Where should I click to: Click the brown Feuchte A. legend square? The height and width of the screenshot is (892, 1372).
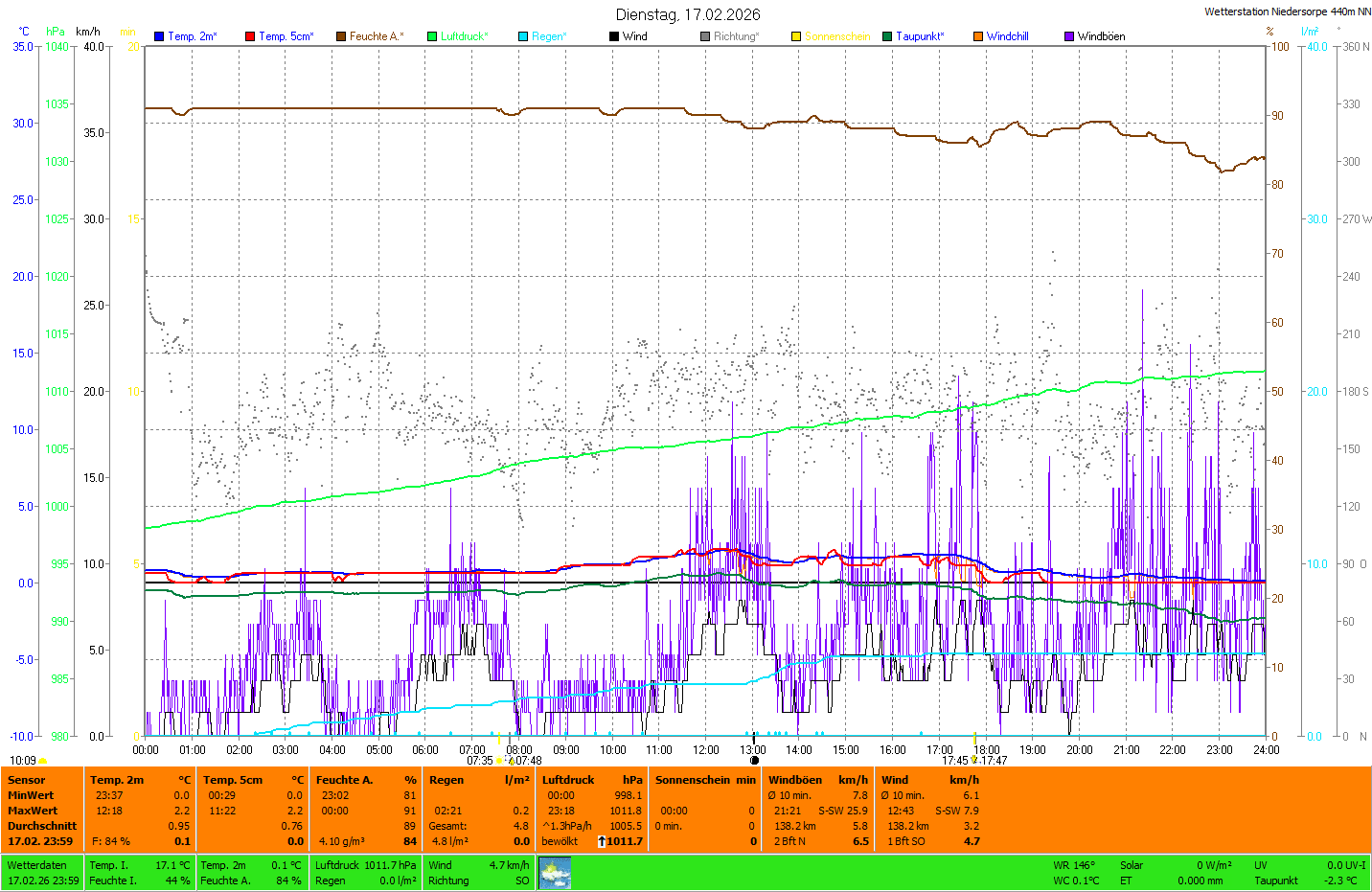click(341, 36)
